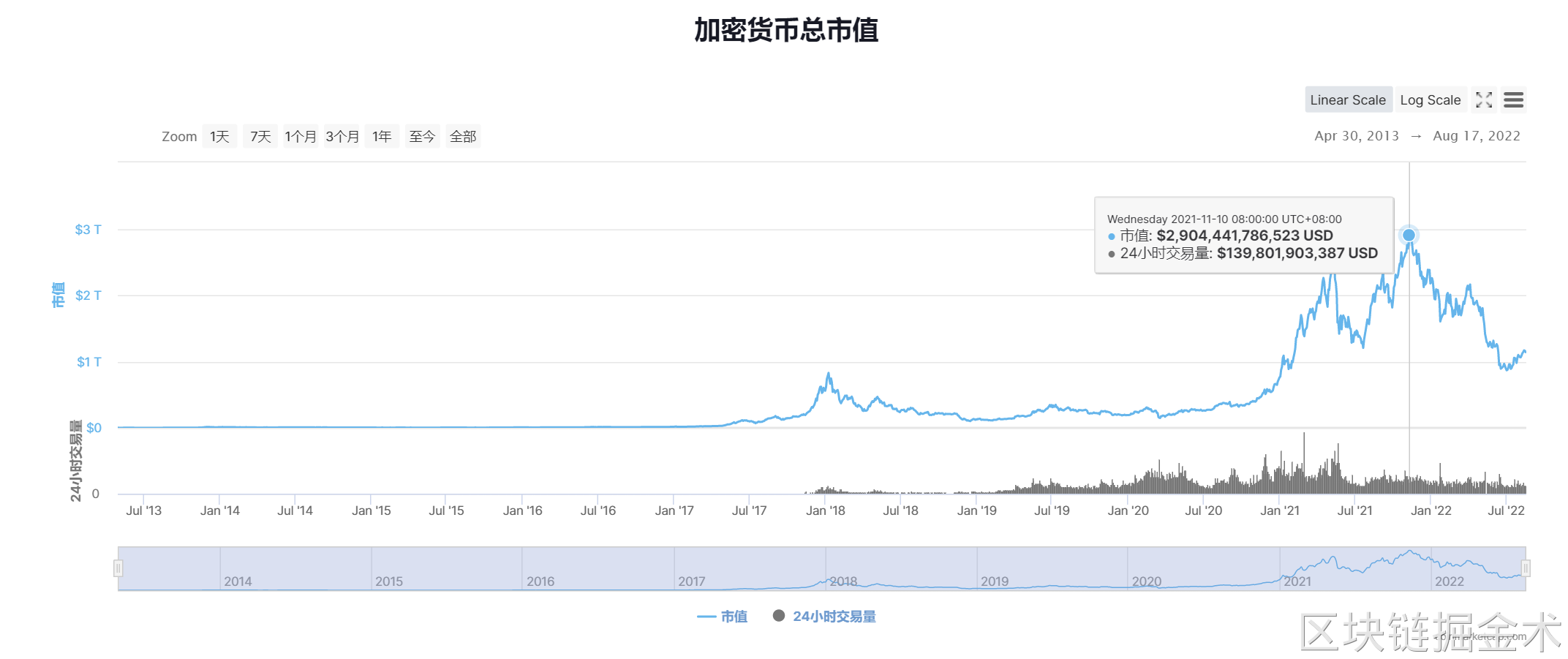Set zoom range to 3个月
Viewport: 1568px width, 659px height.
(342, 137)
